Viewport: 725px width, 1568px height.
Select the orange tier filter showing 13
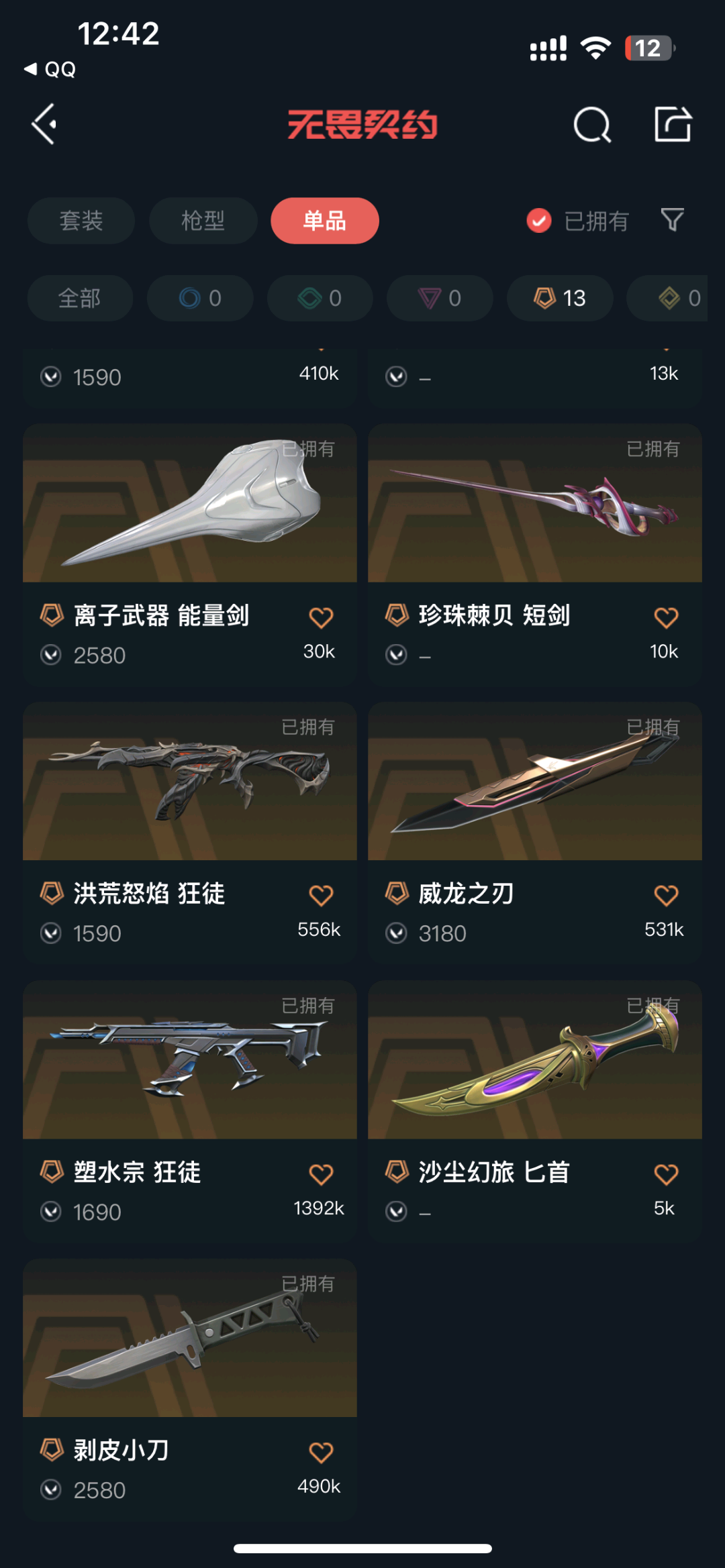coord(560,298)
